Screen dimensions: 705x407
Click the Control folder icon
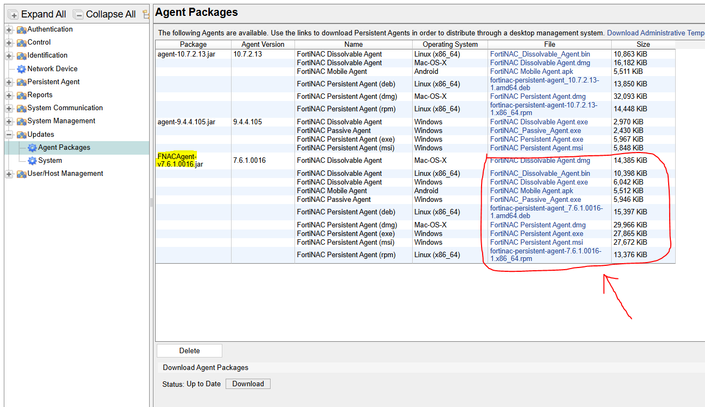(20, 42)
